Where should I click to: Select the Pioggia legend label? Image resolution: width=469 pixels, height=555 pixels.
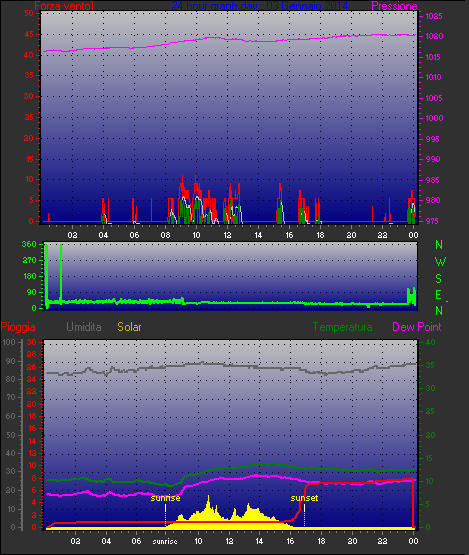[x=18, y=327]
